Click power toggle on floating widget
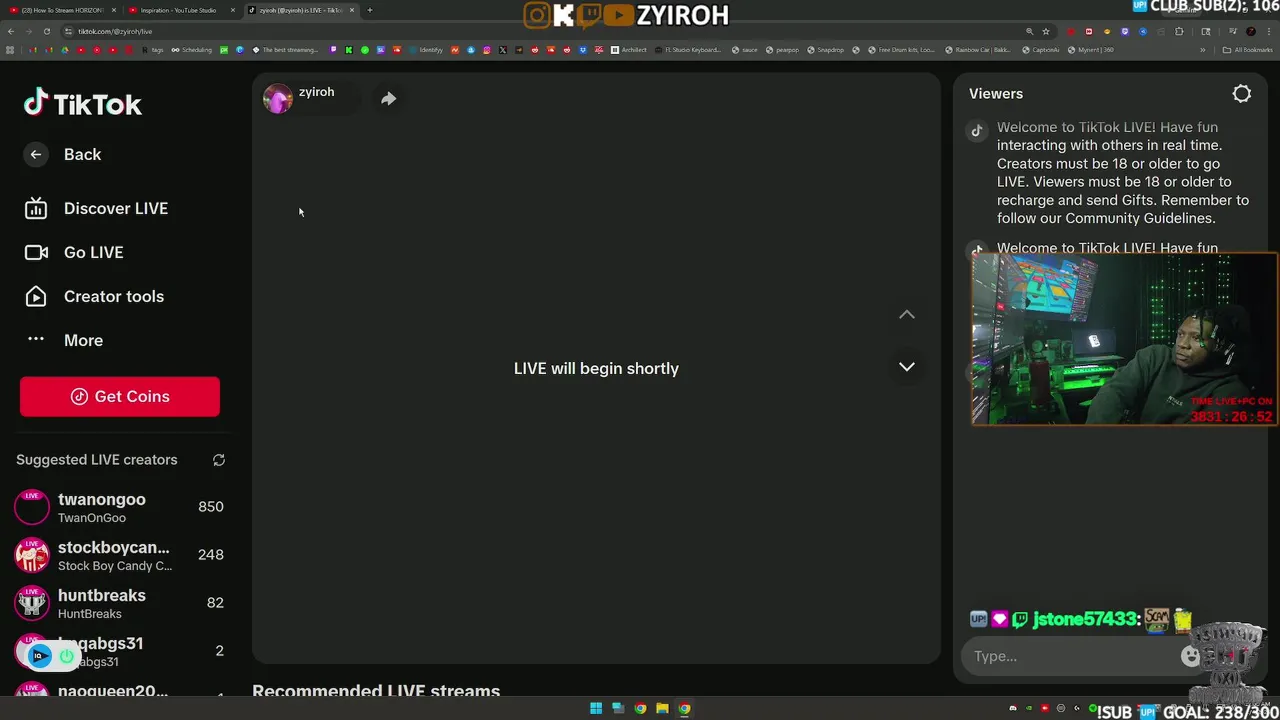 coord(66,656)
